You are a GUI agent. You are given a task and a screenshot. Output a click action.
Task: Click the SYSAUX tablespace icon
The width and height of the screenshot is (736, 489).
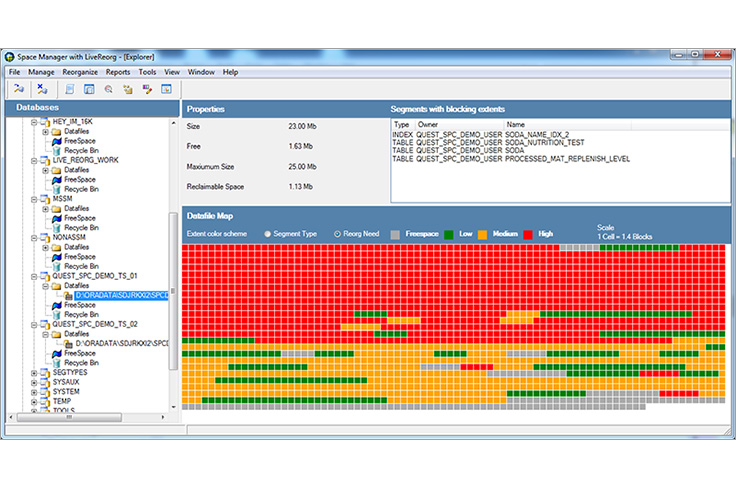[46, 382]
